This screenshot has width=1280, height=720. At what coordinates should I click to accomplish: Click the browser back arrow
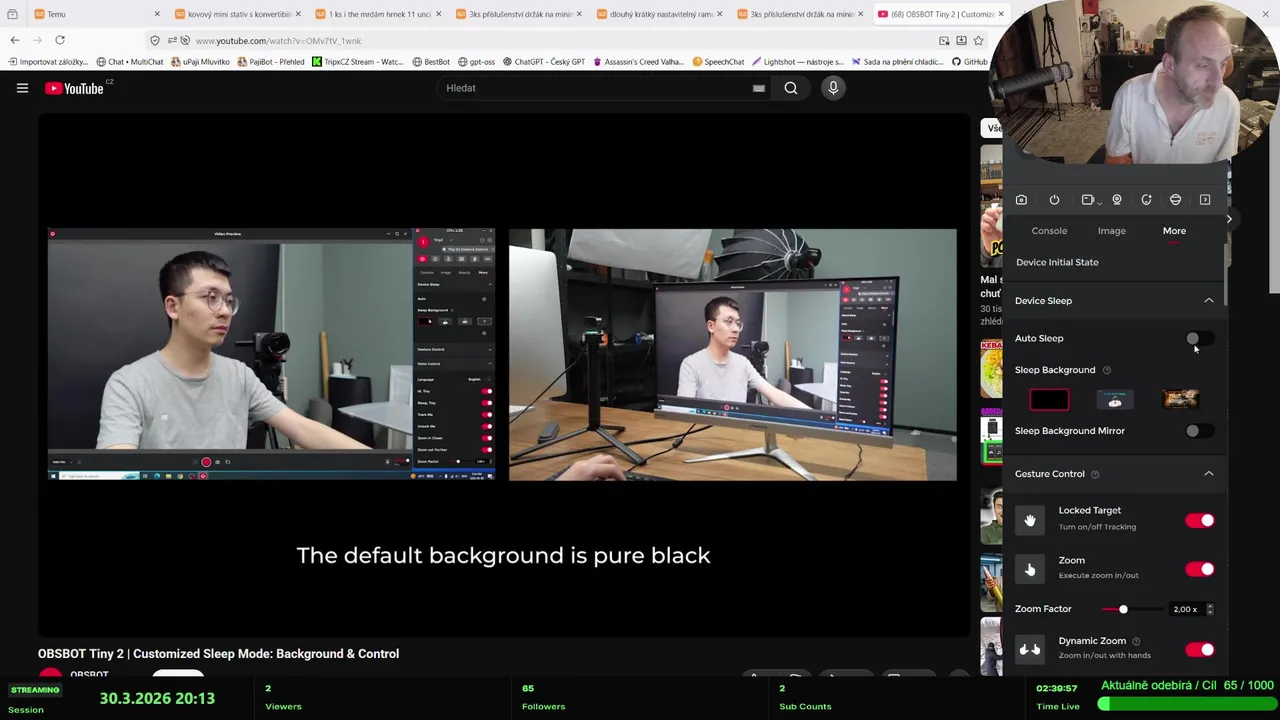point(15,40)
